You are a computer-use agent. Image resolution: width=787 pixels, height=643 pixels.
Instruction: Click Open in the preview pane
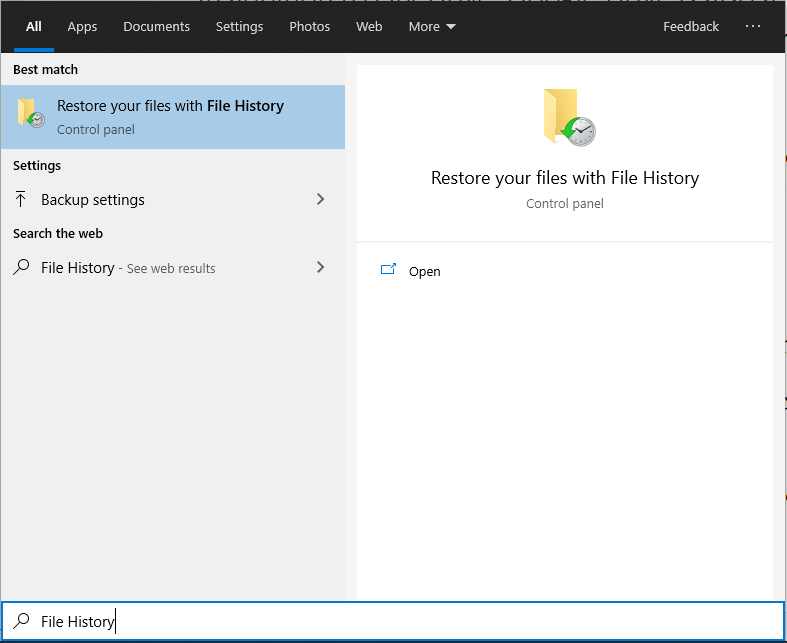tap(425, 272)
